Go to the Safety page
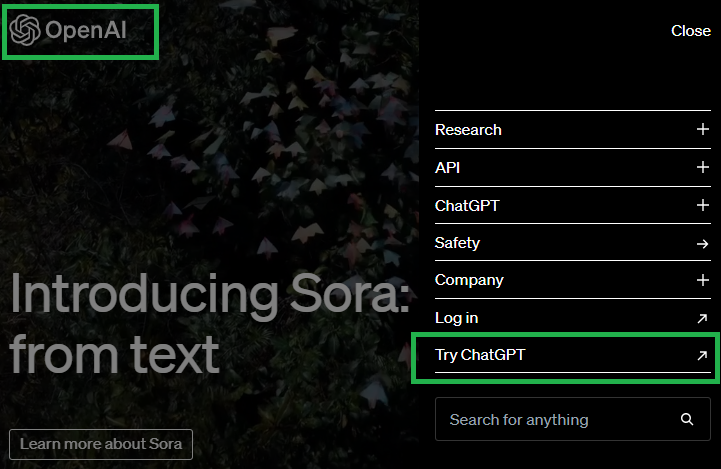The image size is (721, 469). 457,243
